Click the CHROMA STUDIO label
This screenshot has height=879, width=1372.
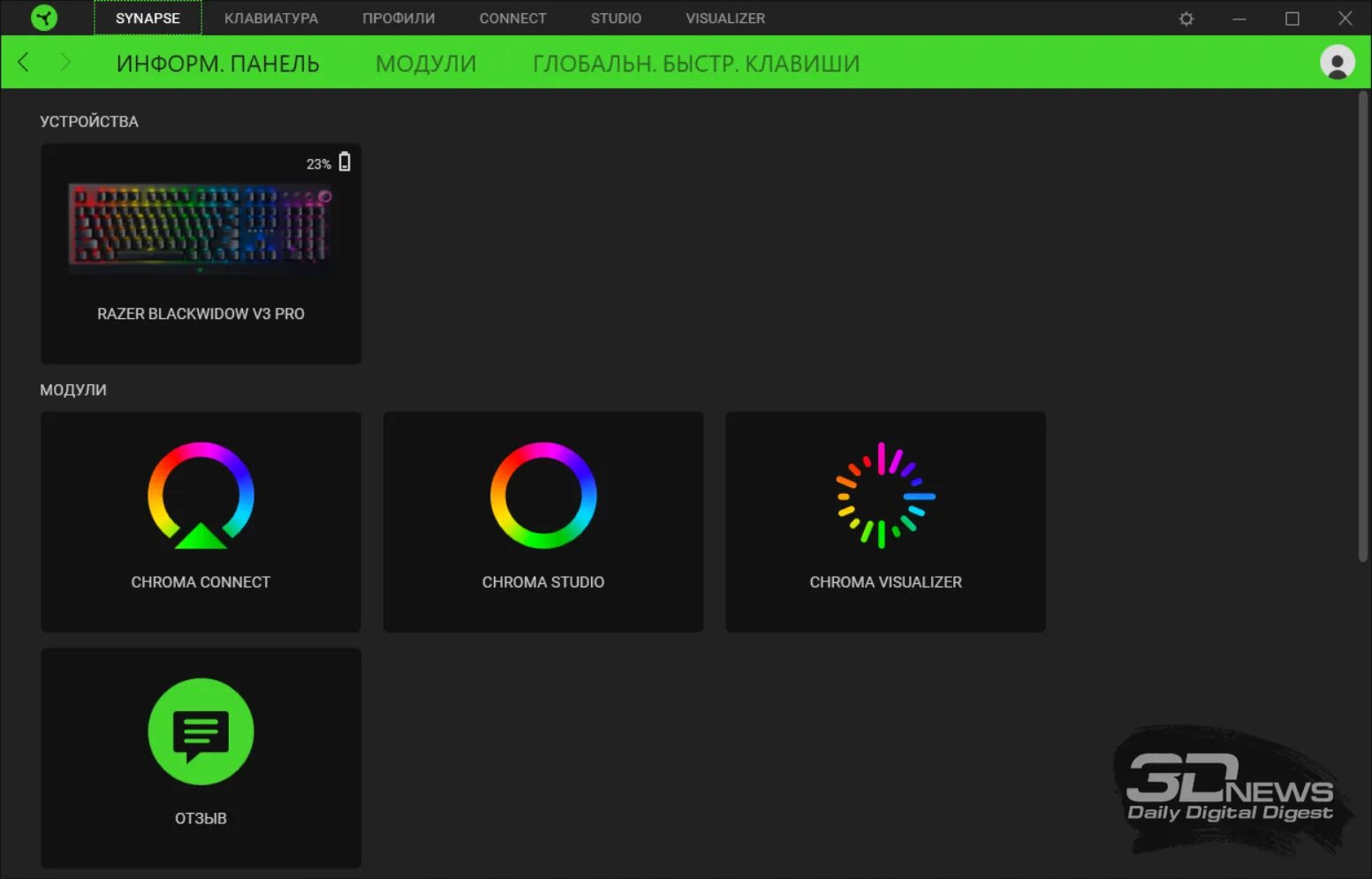click(x=543, y=582)
